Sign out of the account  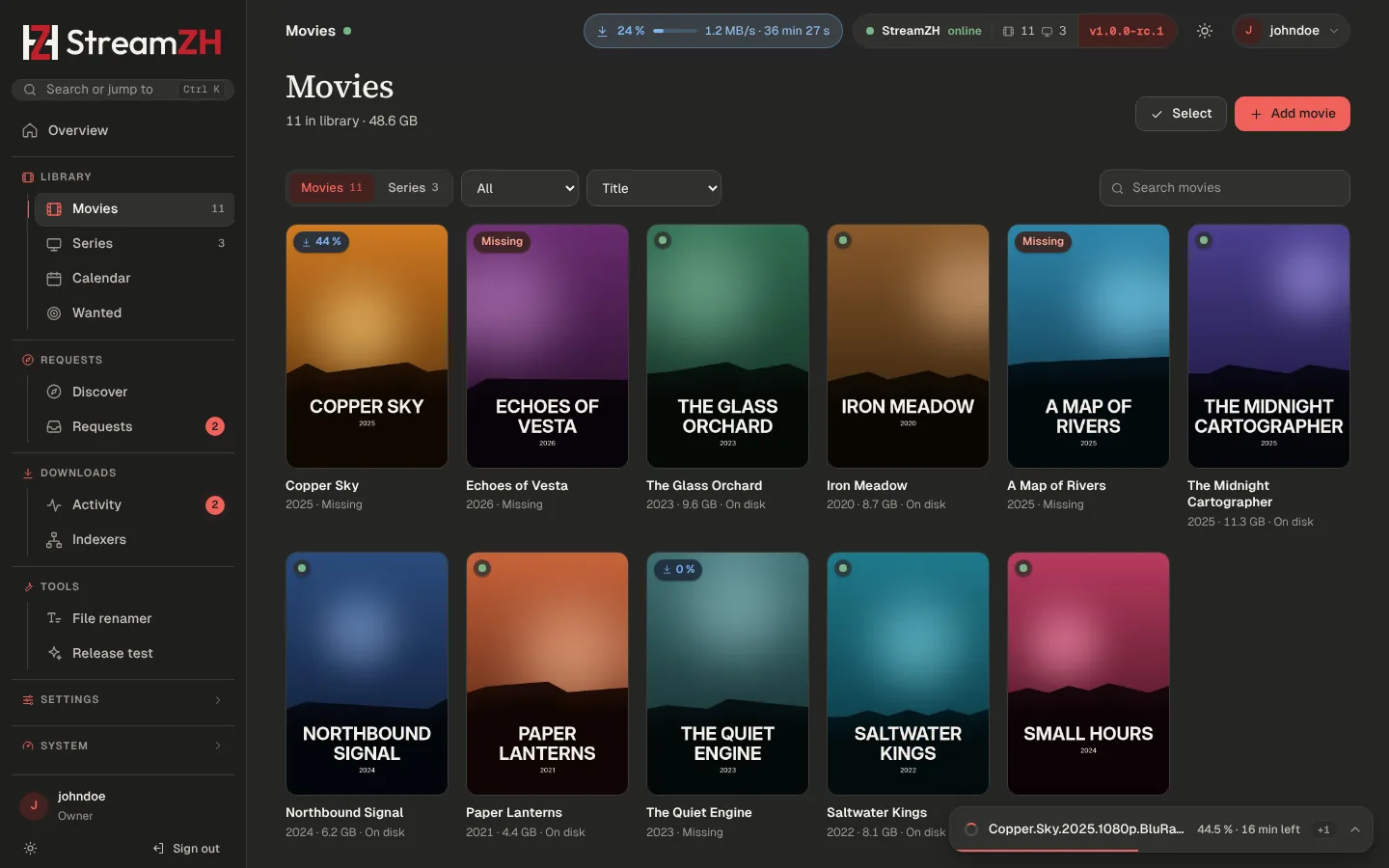click(x=186, y=849)
